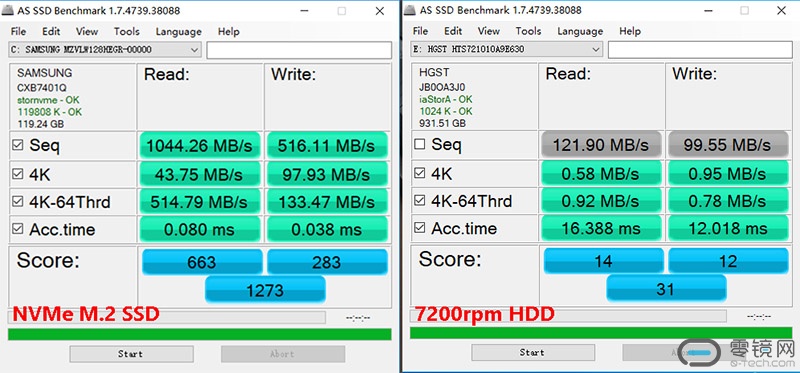Click the 121.90 MB/s Seq read result
The height and width of the screenshot is (373, 800).
coord(601,145)
